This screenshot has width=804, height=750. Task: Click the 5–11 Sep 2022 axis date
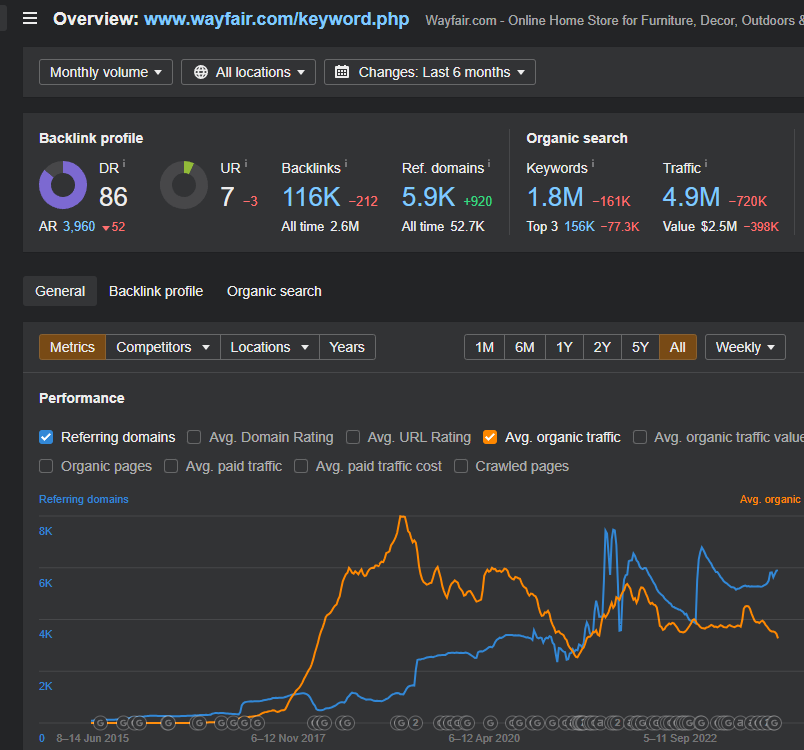pyautogui.click(x=680, y=738)
